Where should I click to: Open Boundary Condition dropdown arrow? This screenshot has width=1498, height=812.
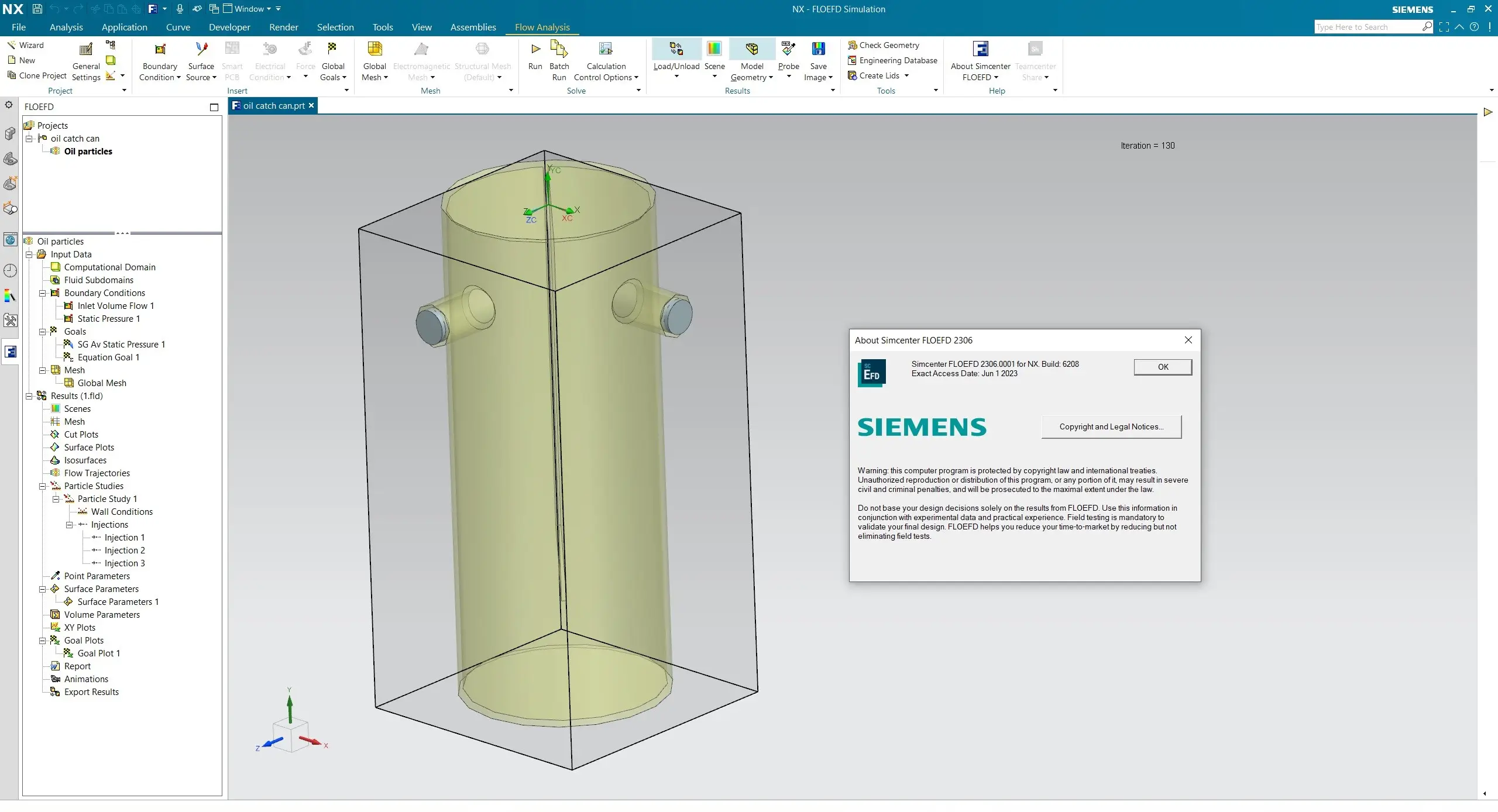tap(178, 78)
